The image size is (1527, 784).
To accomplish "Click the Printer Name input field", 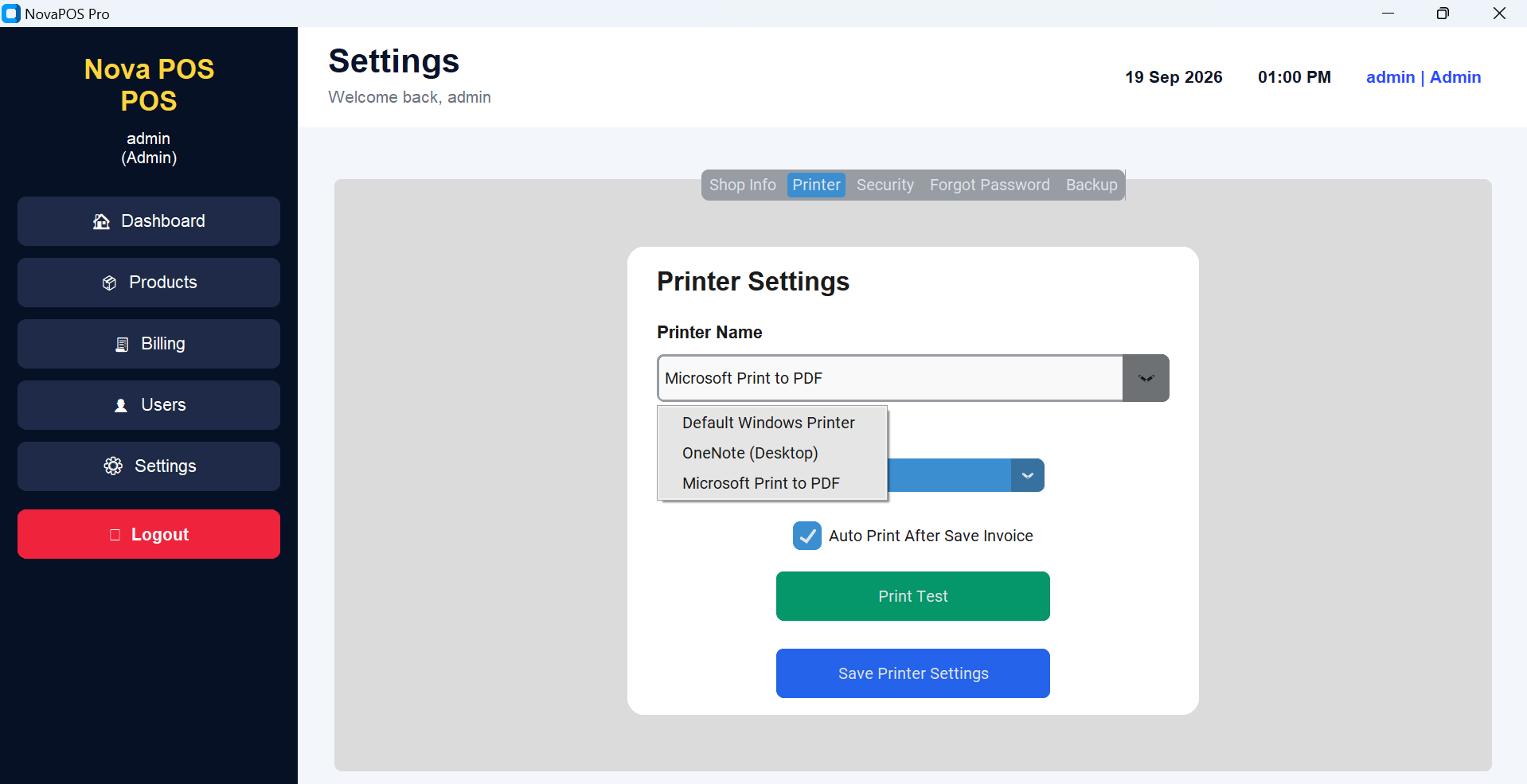I will 890,378.
